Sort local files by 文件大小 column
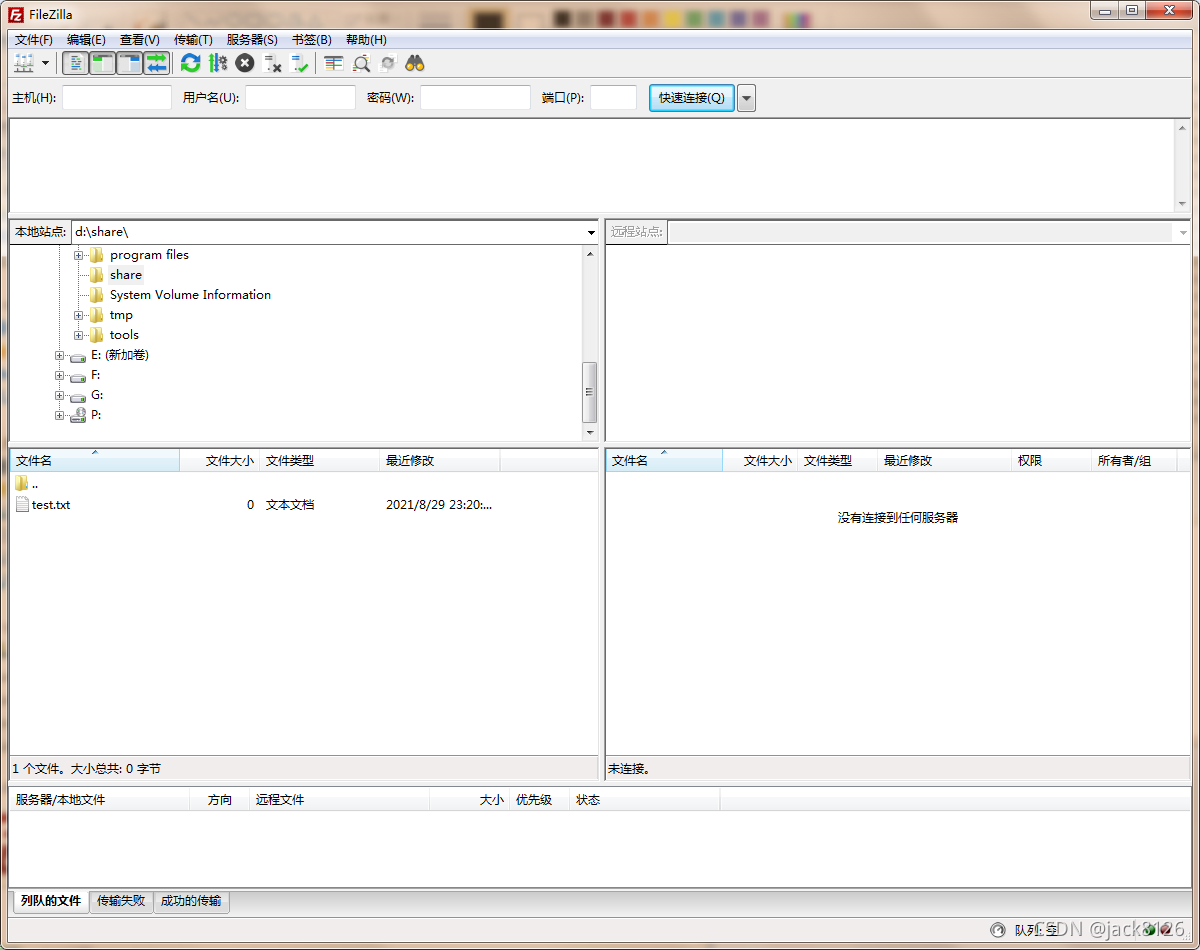Viewport: 1200px width, 950px height. click(x=220, y=461)
